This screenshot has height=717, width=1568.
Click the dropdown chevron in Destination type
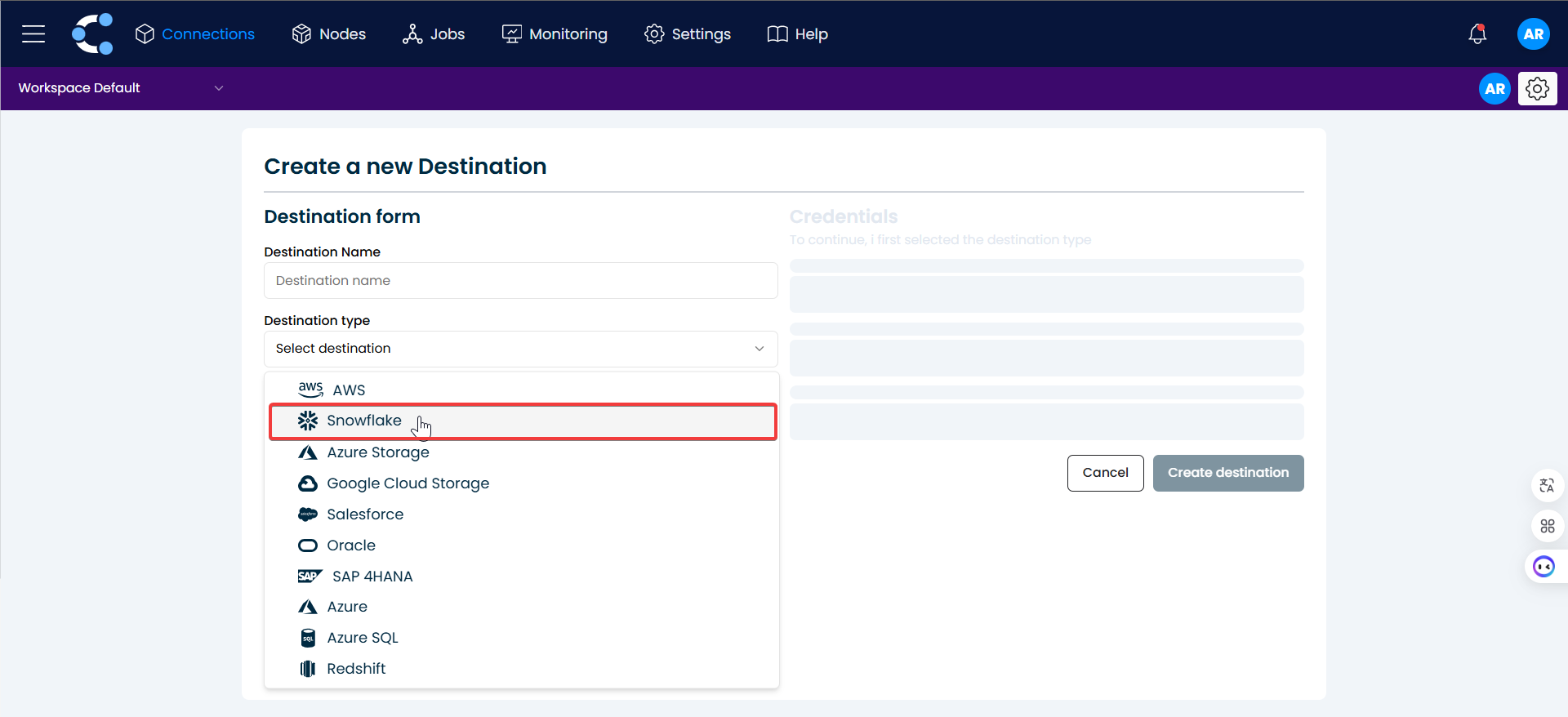(759, 349)
